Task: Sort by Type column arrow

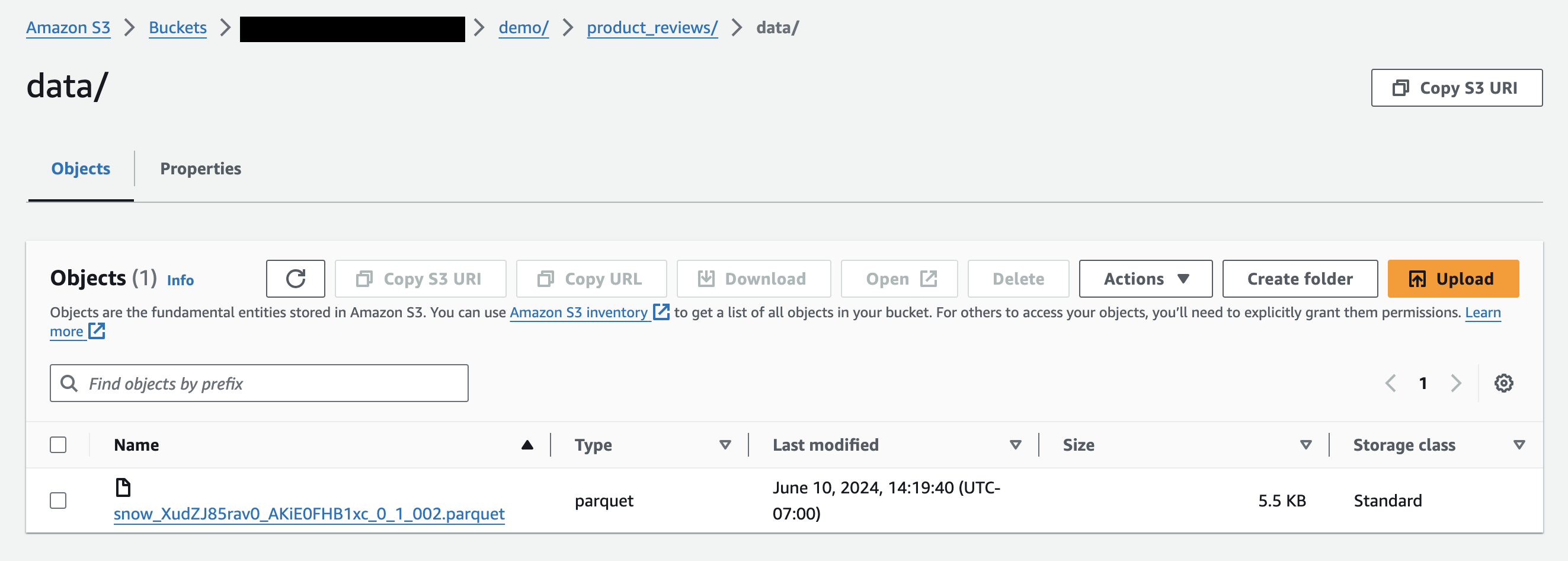Action: 725,445
